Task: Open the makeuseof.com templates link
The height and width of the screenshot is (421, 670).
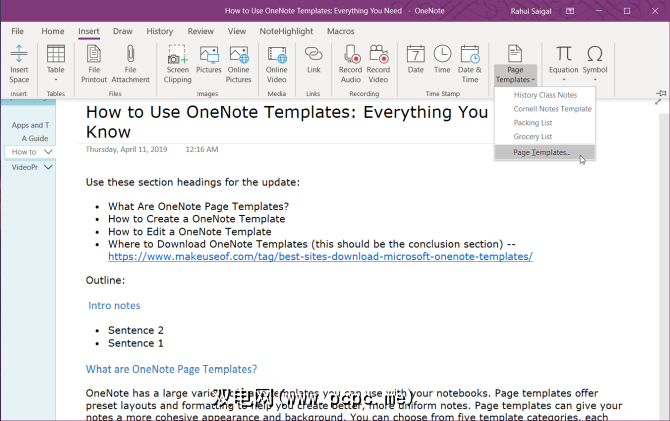Action: 320,256
